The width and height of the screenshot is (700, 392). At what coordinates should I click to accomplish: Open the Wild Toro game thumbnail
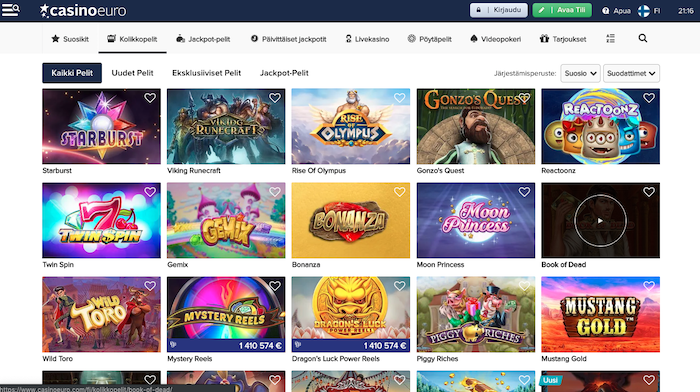click(101, 314)
